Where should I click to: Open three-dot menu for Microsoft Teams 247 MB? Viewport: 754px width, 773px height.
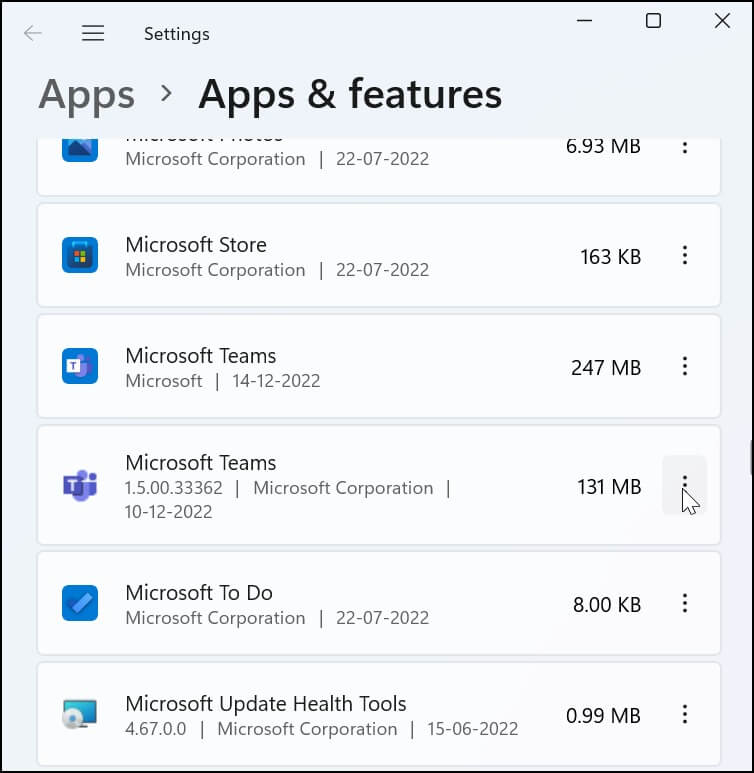click(x=684, y=366)
